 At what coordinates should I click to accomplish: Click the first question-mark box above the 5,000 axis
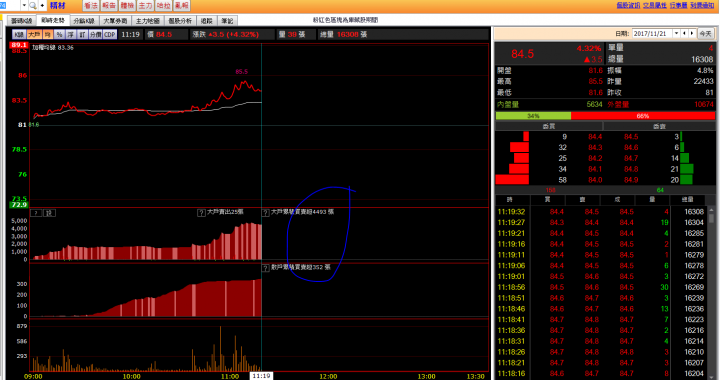point(36,213)
